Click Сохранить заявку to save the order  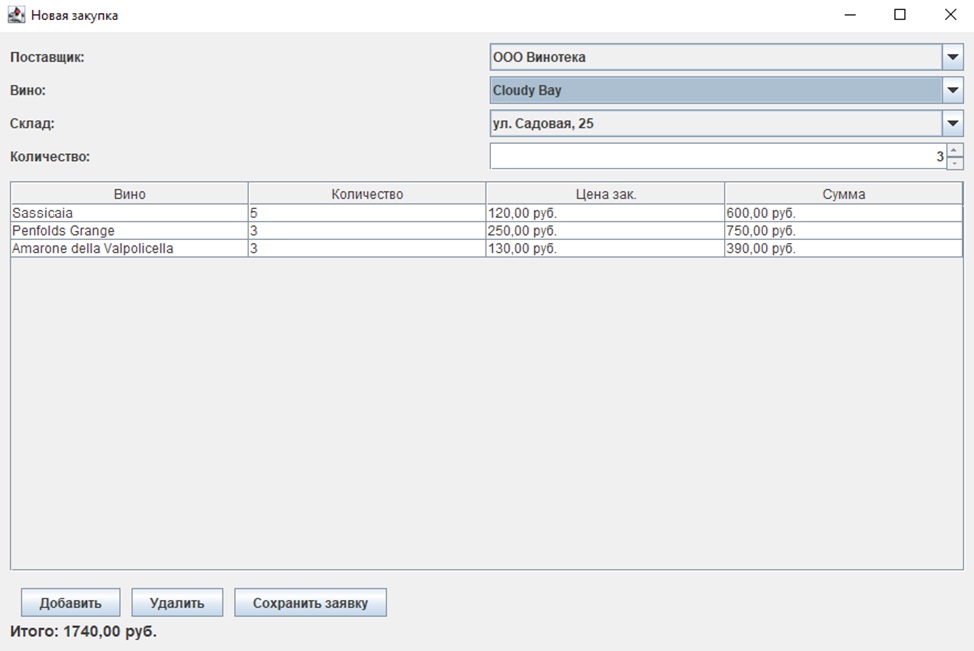coord(310,603)
